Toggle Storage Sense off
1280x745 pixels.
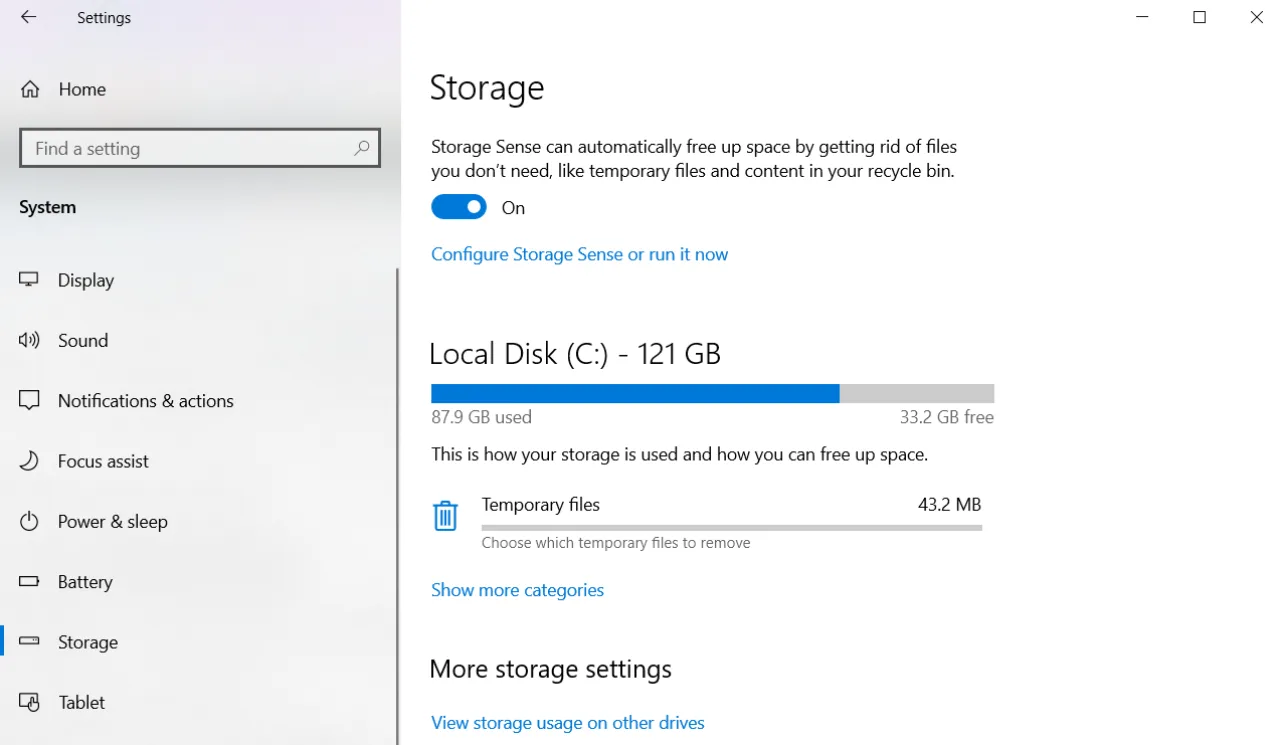tap(458, 206)
